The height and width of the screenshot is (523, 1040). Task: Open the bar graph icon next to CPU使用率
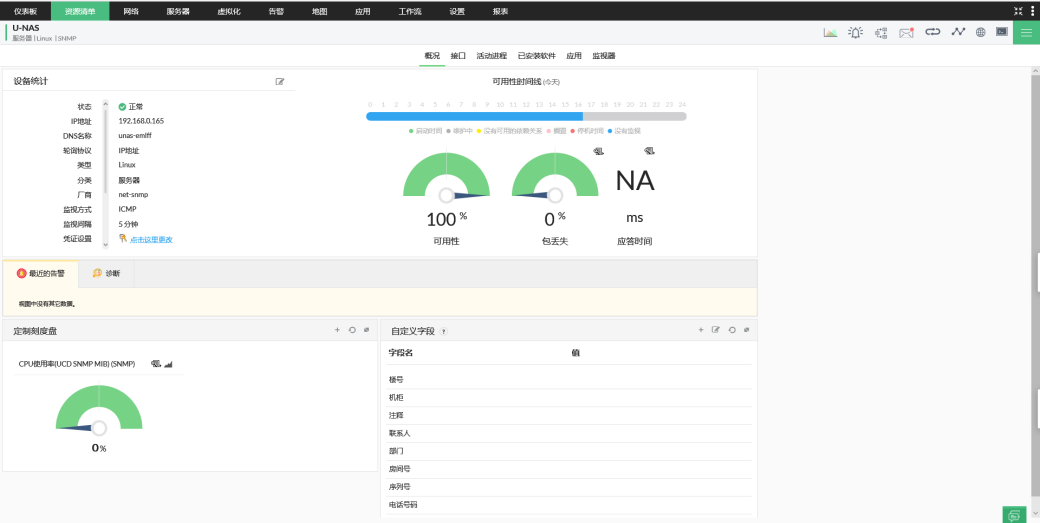[x=168, y=364]
